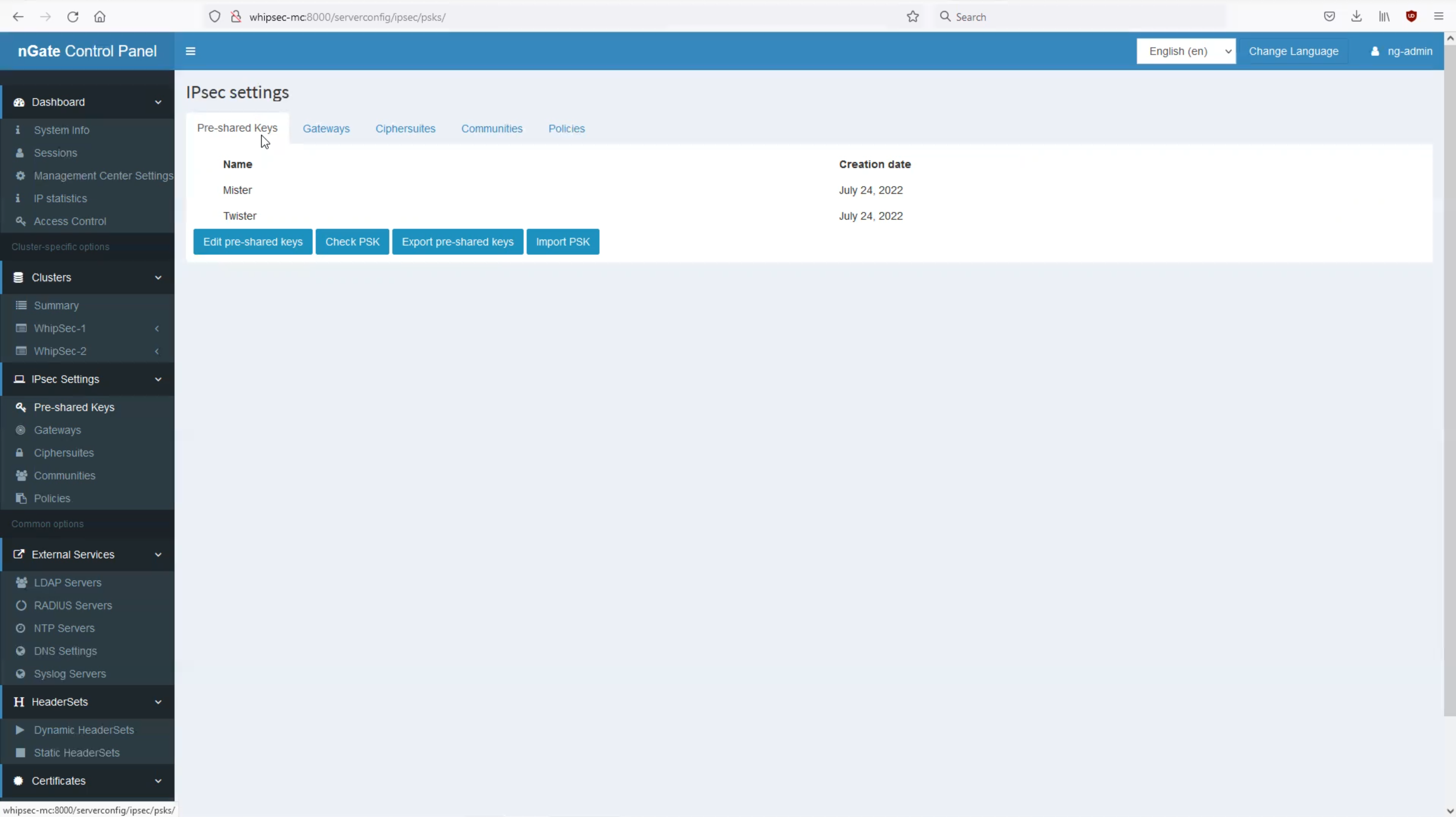
Task: Switch to the Gateways tab
Action: (326, 129)
